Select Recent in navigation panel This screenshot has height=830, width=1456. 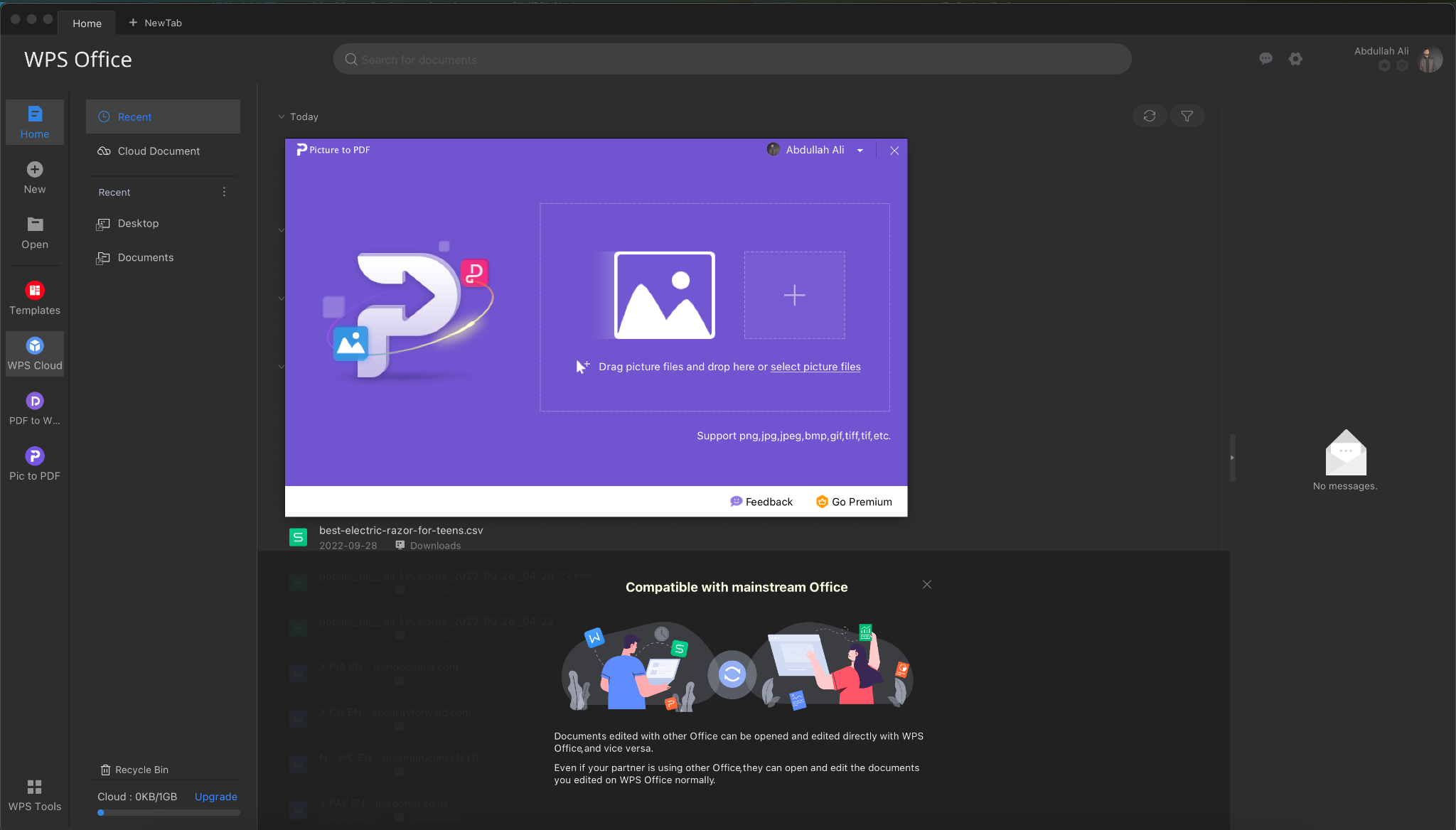(x=163, y=117)
